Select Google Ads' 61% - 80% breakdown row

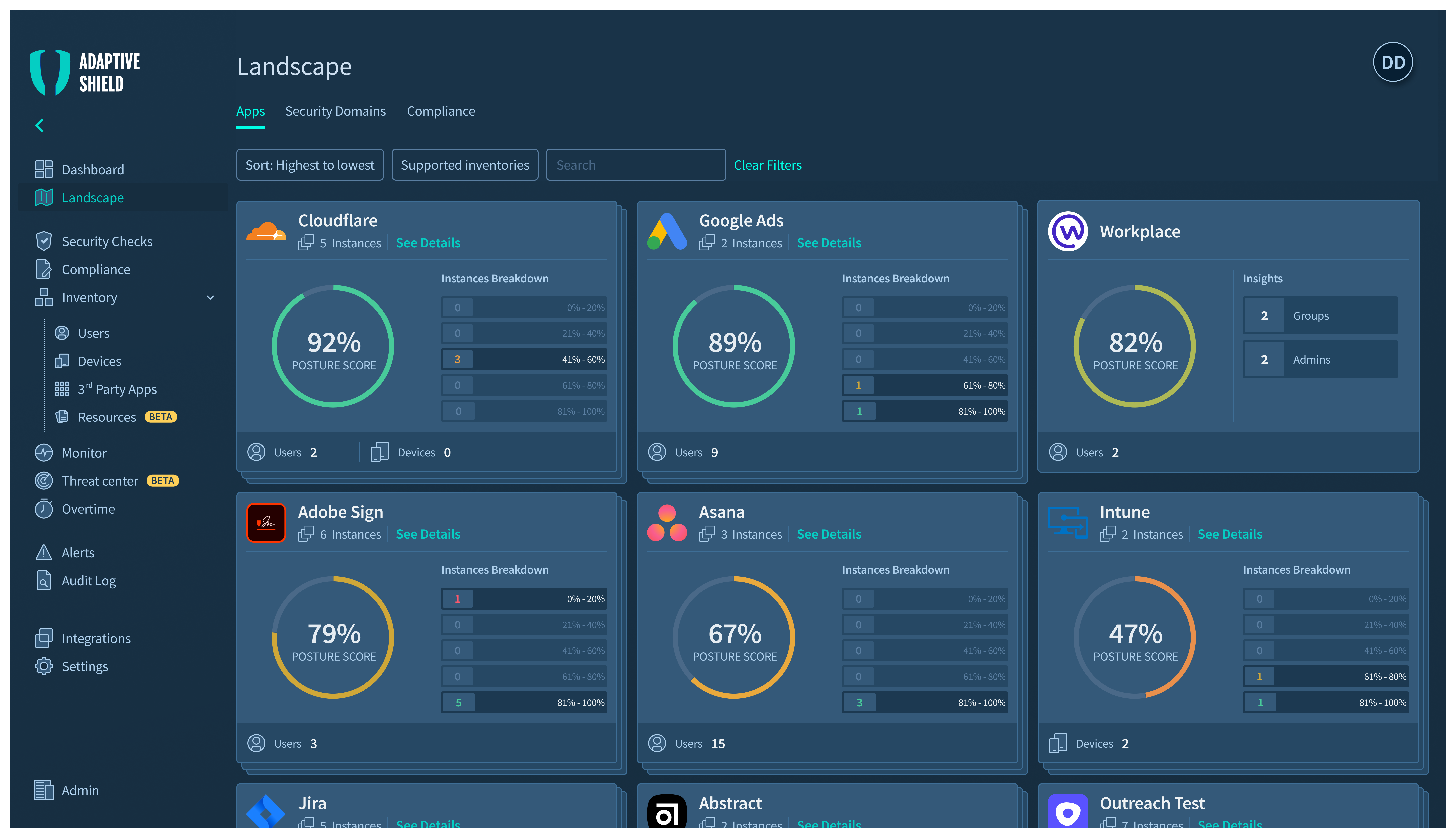925,385
